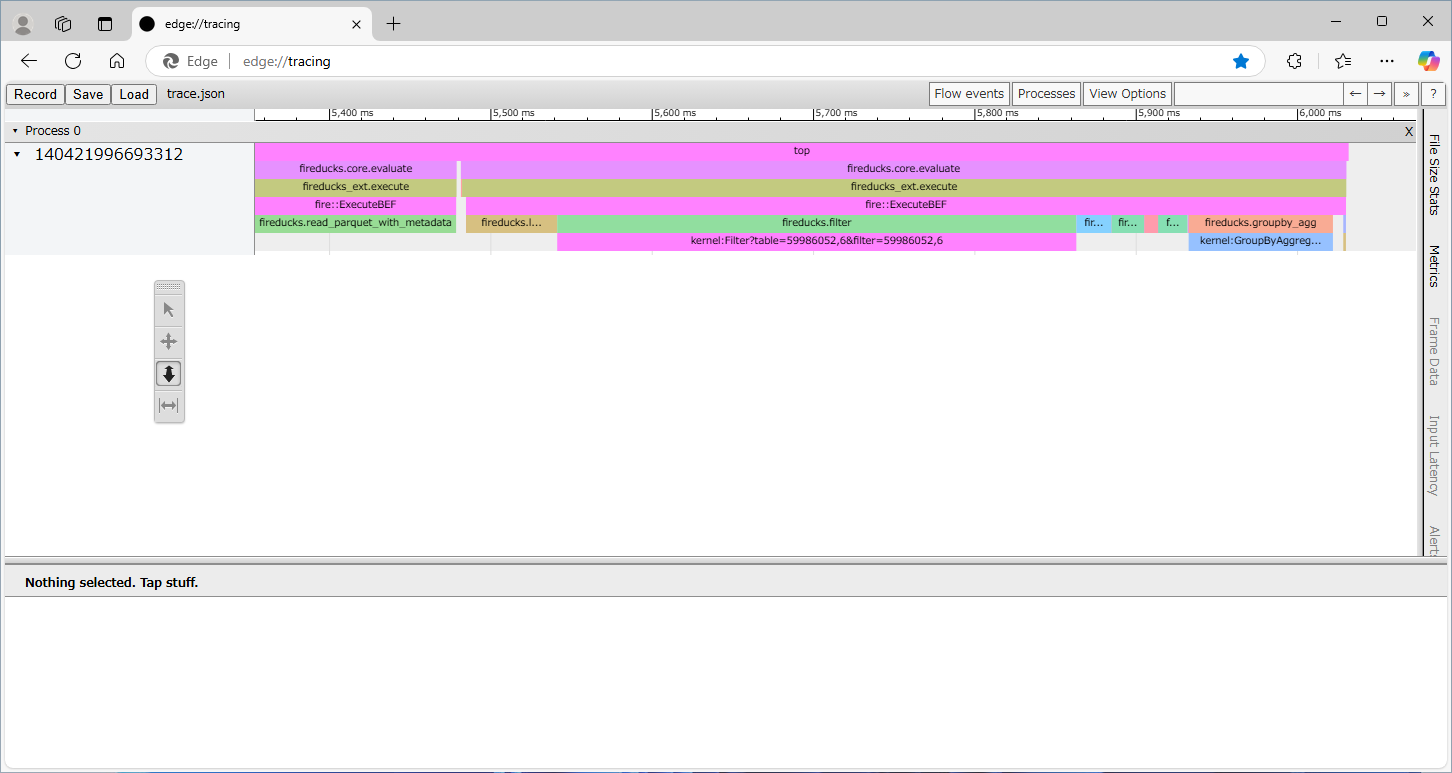Click the 5,700 ms ruler mark
The height and width of the screenshot is (773, 1452).
[x=836, y=114]
